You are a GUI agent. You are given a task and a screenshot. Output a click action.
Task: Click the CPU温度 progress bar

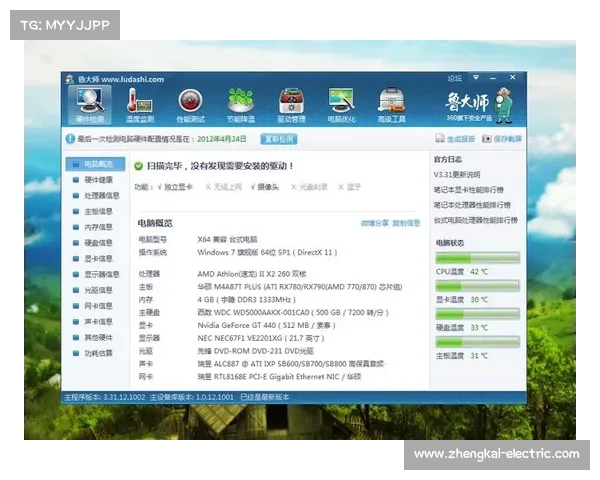click(x=478, y=258)
